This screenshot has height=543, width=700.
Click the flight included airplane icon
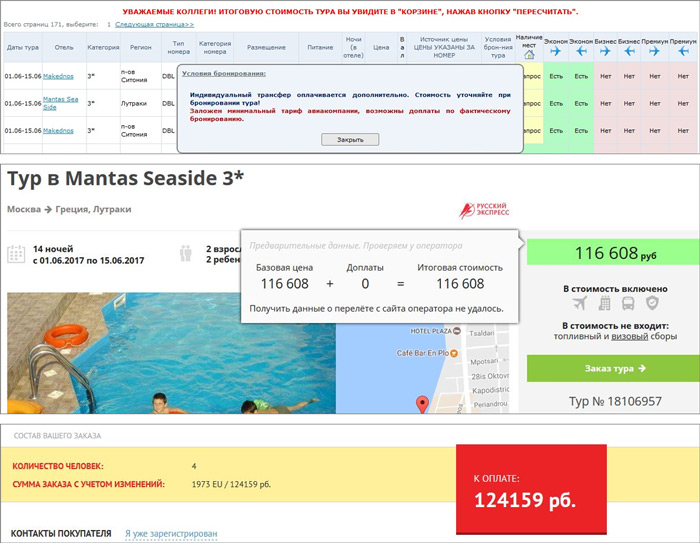[x=579, y=303]
